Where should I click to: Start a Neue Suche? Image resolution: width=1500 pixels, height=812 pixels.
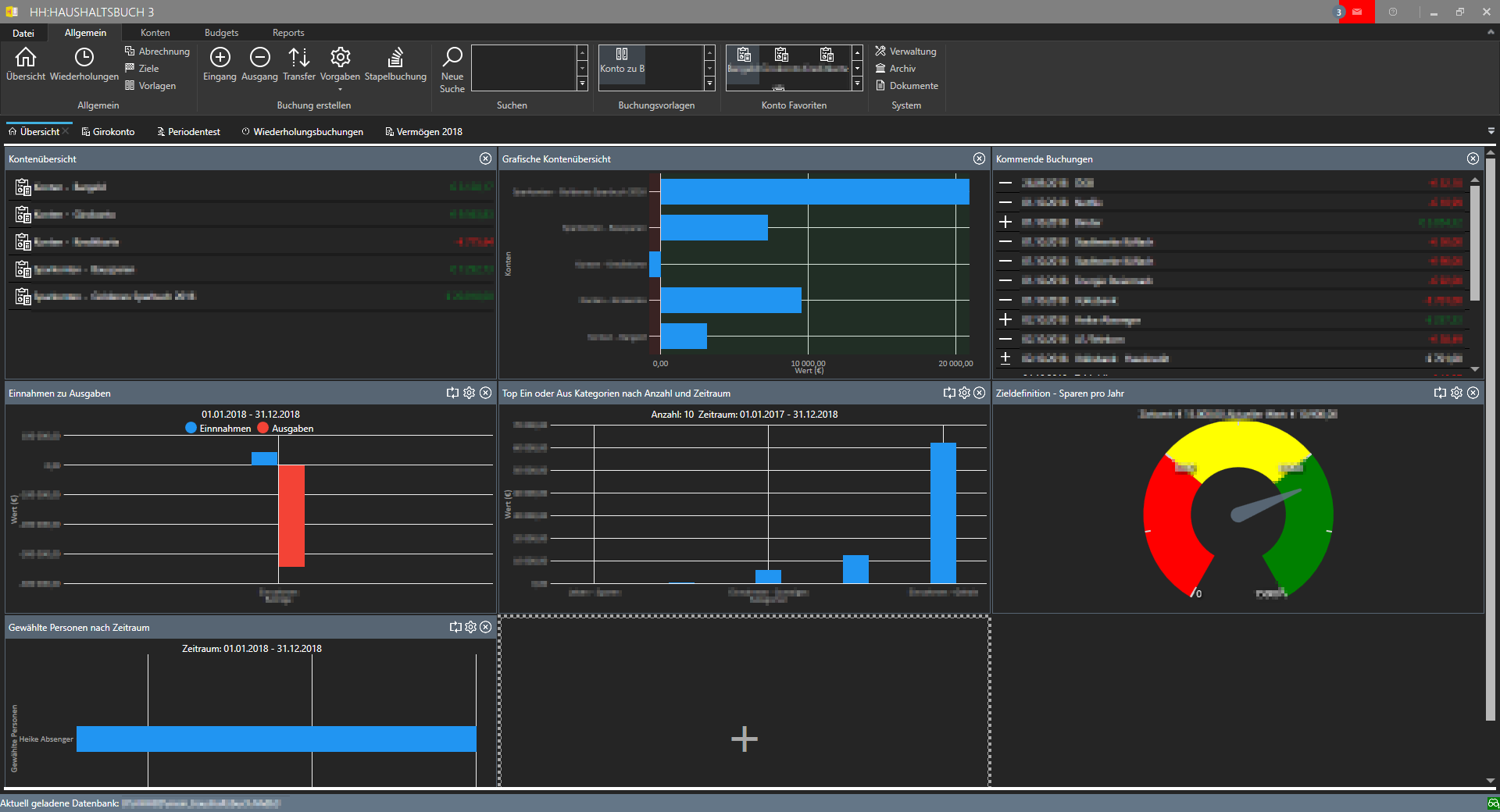(452, 70)
